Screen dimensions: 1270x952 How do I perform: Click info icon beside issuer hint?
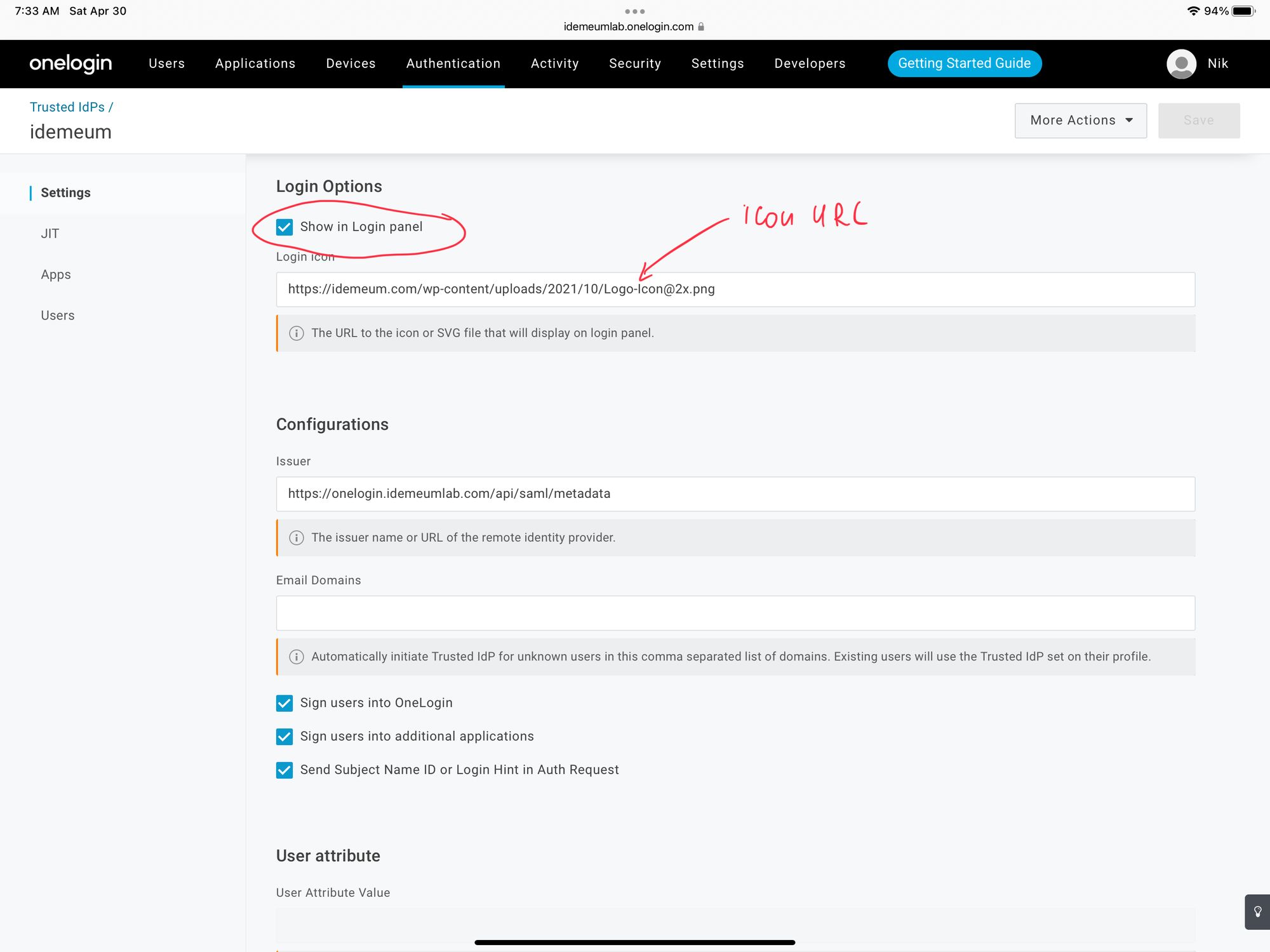297,538
